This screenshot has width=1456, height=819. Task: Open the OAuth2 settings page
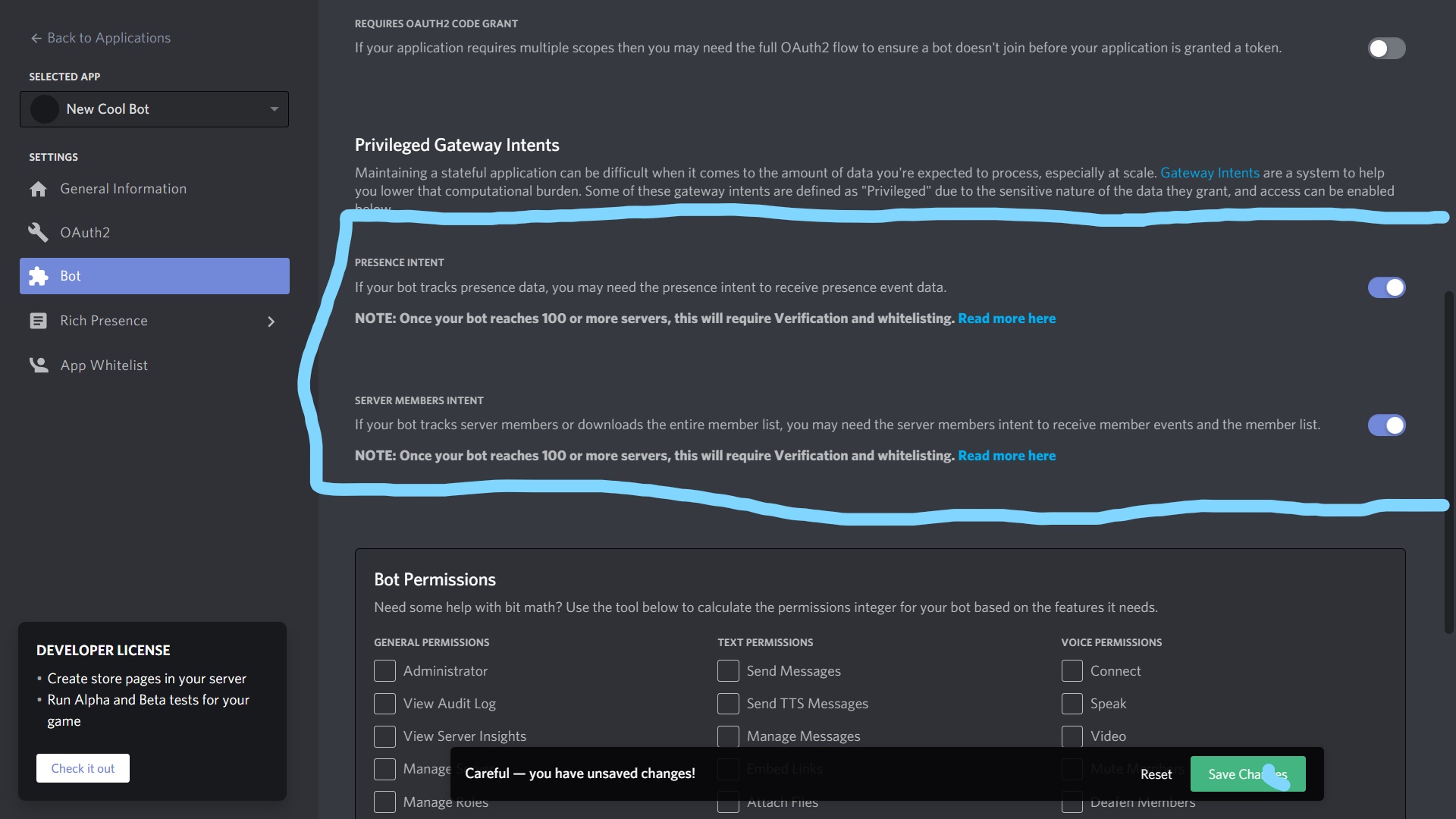point(85,233)
